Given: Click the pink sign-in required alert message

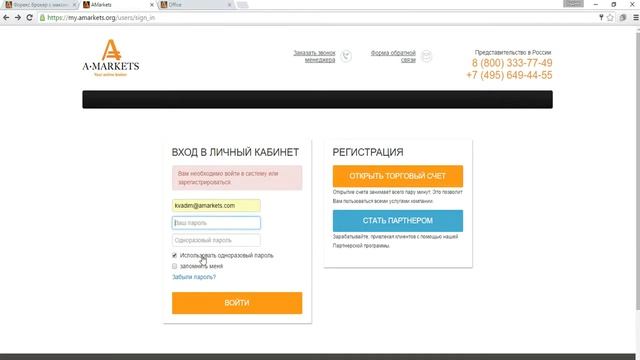Looking at the screenshot, I should [237, 178].
